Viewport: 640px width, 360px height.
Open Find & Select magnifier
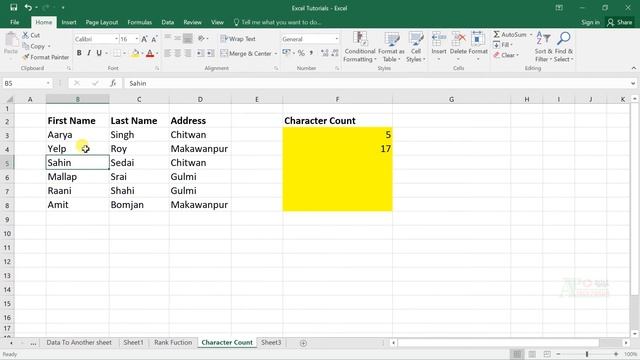(x=564, y=47)
